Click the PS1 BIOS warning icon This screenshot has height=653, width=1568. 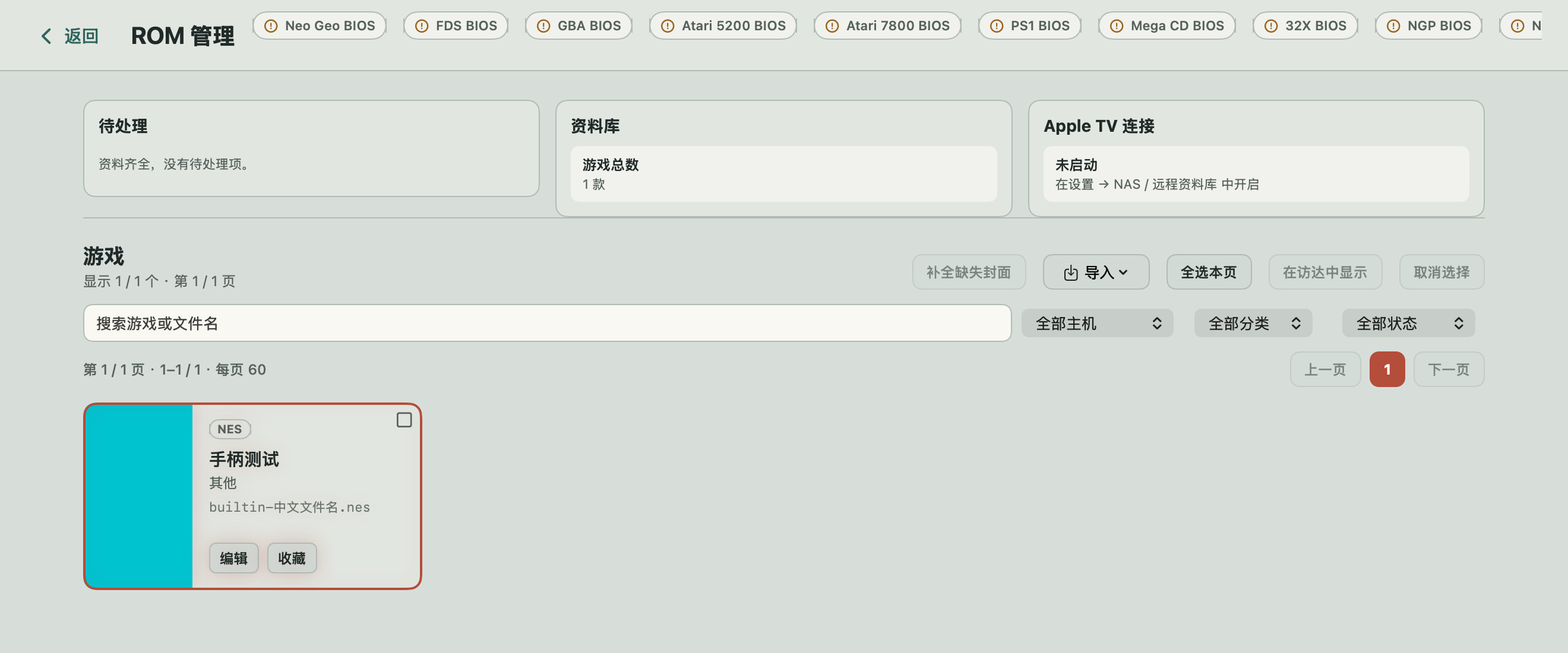pyautogui.click(x=997, y=26)
